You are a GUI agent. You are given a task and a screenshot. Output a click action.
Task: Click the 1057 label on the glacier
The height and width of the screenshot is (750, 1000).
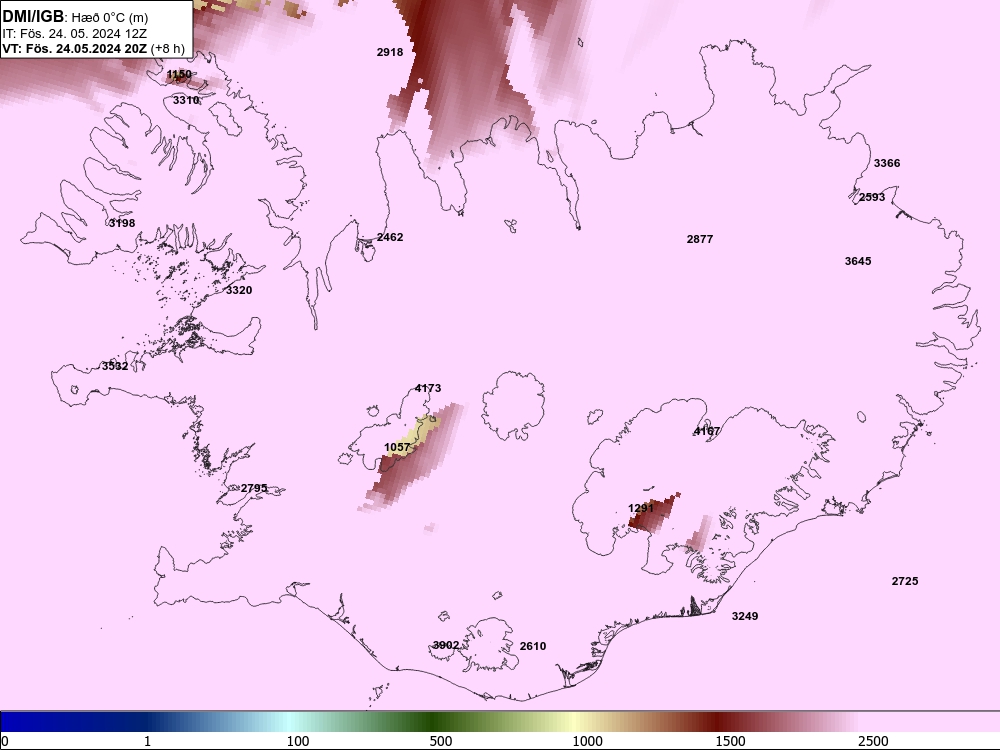click(397, 448)
